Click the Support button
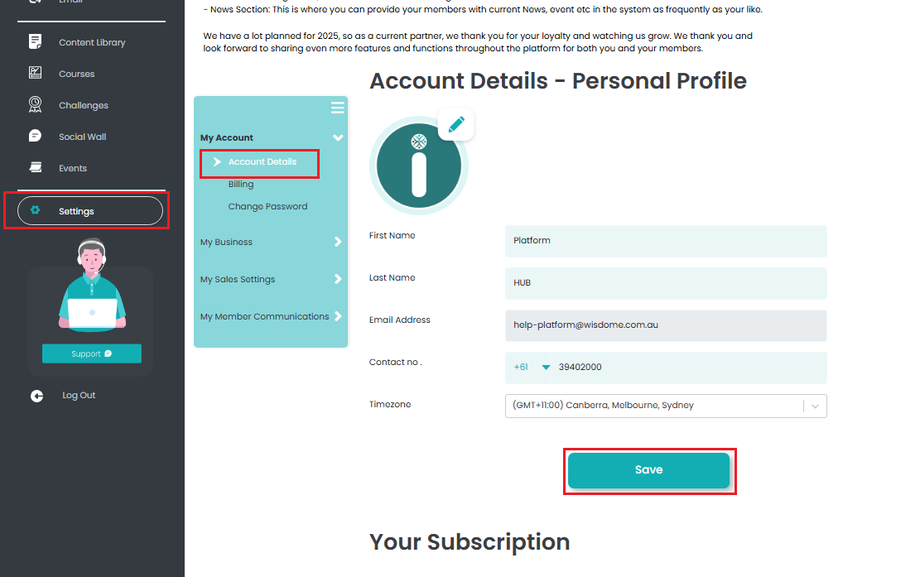Screen dimensions: 920x577 tap(91, 354)
